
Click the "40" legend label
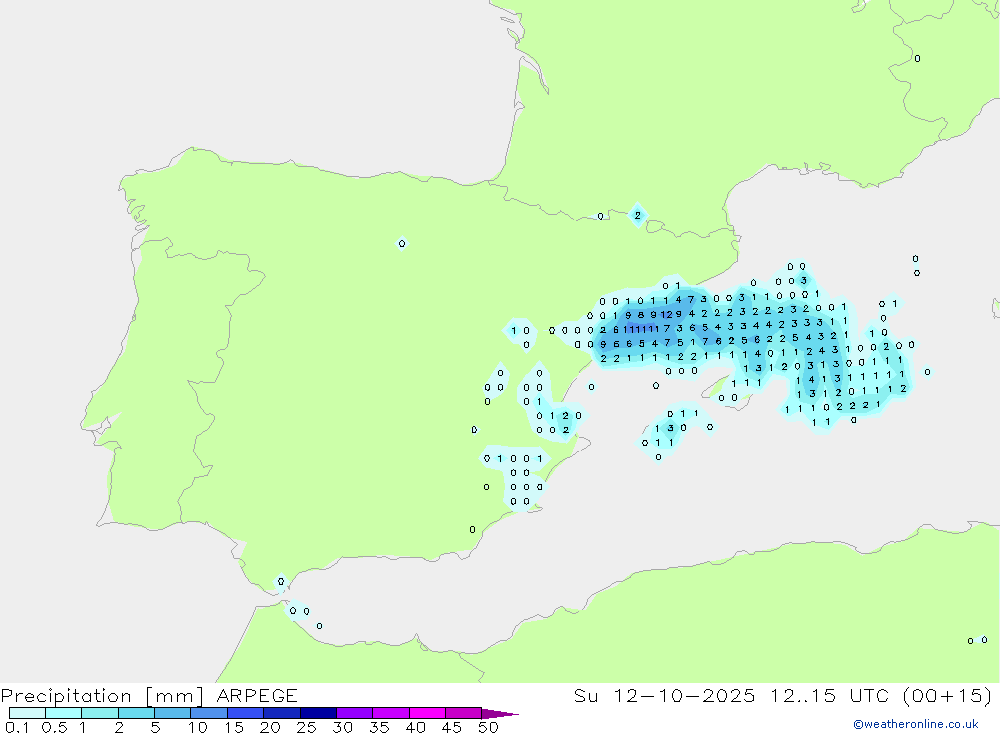(x=415, y=727)
